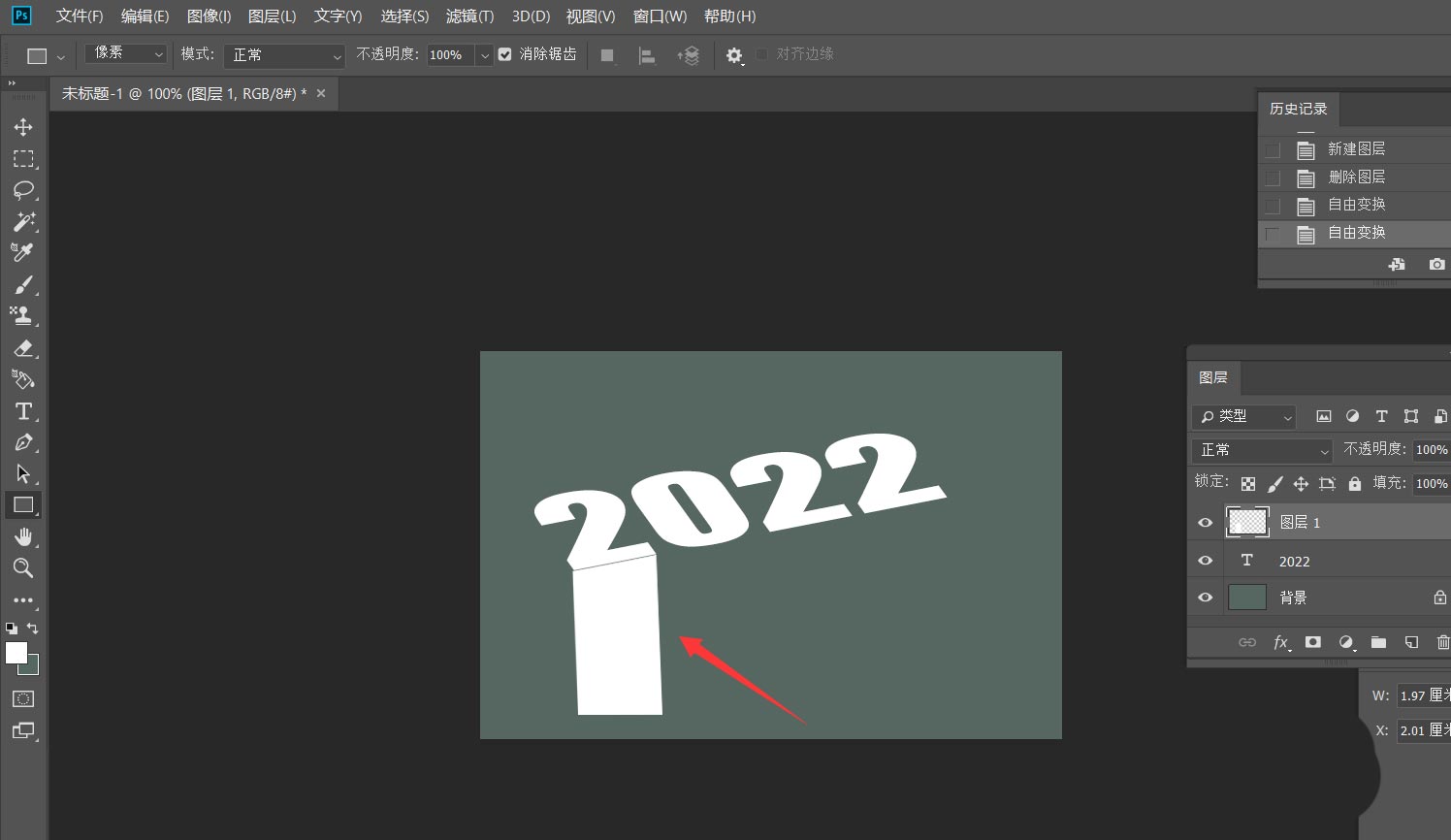
Task: Select the Zoom tool
Action: pyautogui.click(x=23, y=567)
